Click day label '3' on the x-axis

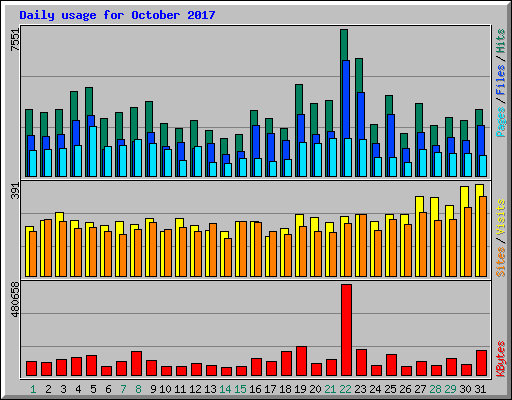pos(63,389)
